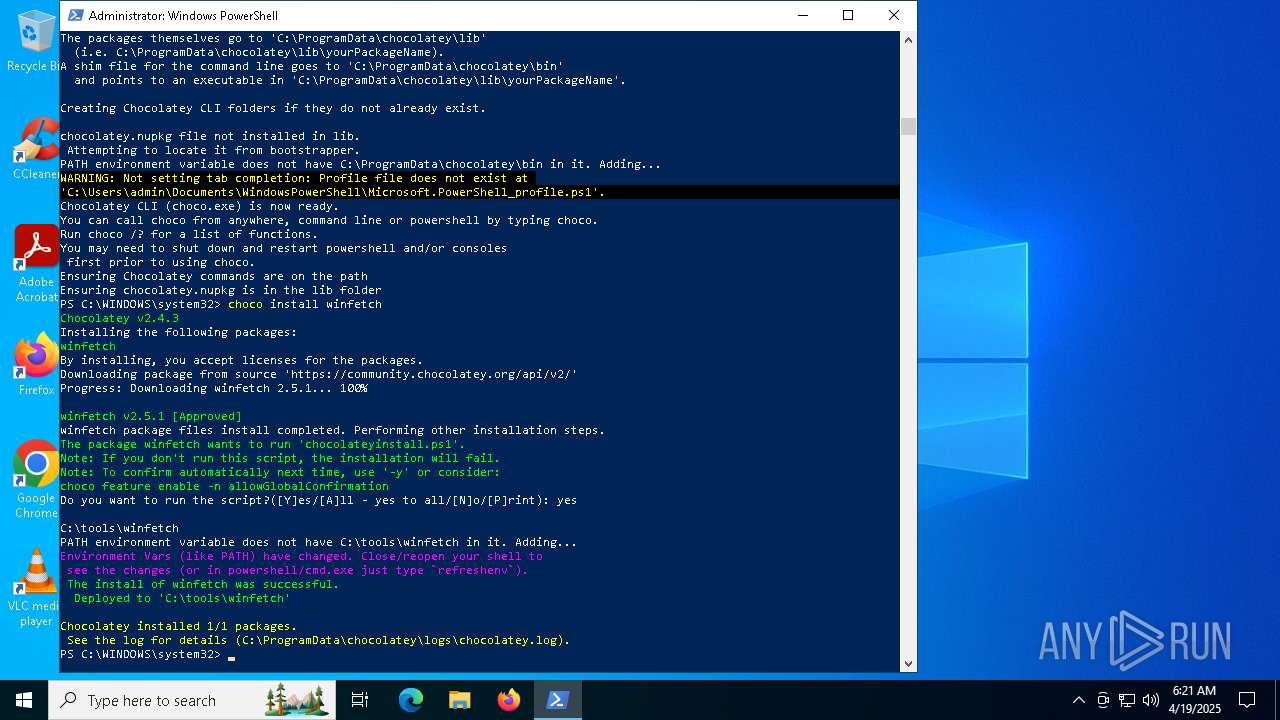Maximize the PowerShell window
The width and height of the screenshot is (1280, 720).
(x=848, y=15)
